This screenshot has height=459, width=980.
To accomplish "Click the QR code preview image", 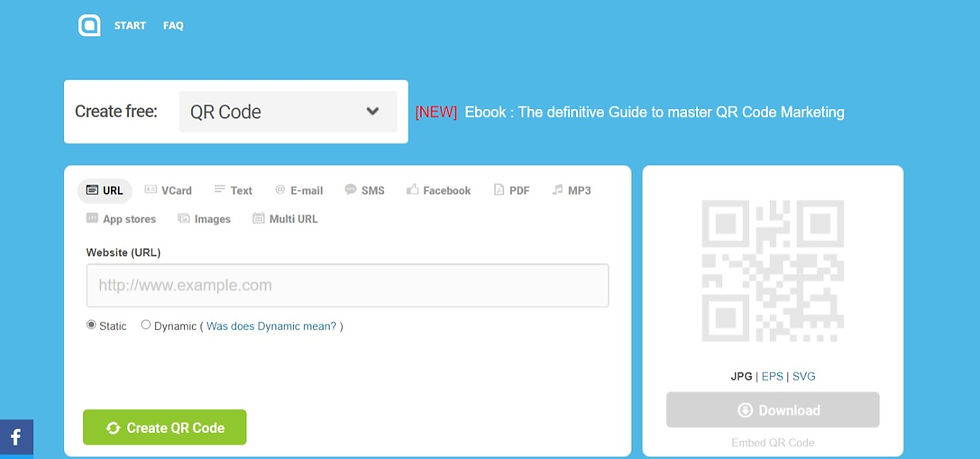I will click(773, 271).
